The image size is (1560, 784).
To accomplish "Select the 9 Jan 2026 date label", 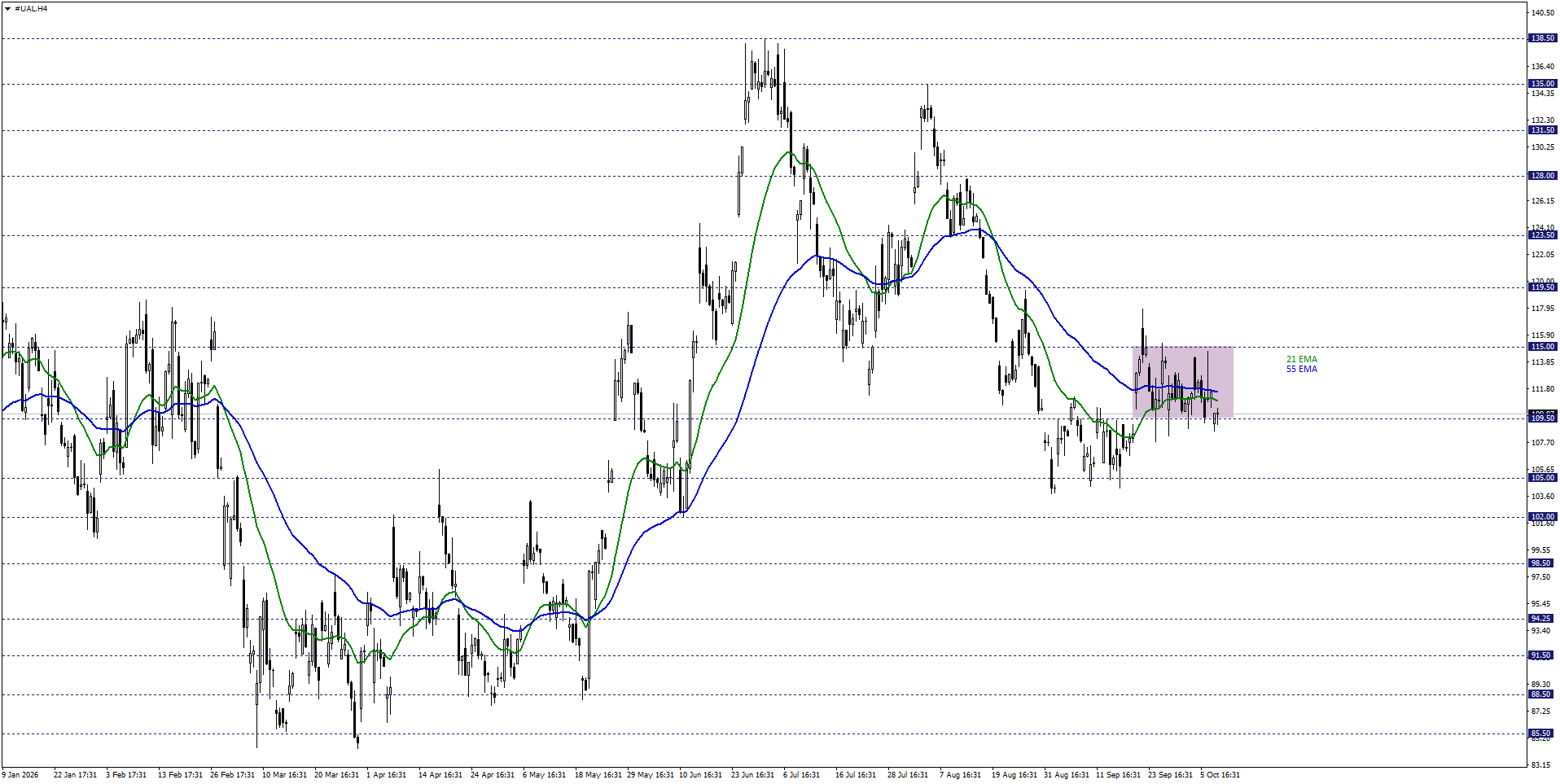I will [20, 775].
